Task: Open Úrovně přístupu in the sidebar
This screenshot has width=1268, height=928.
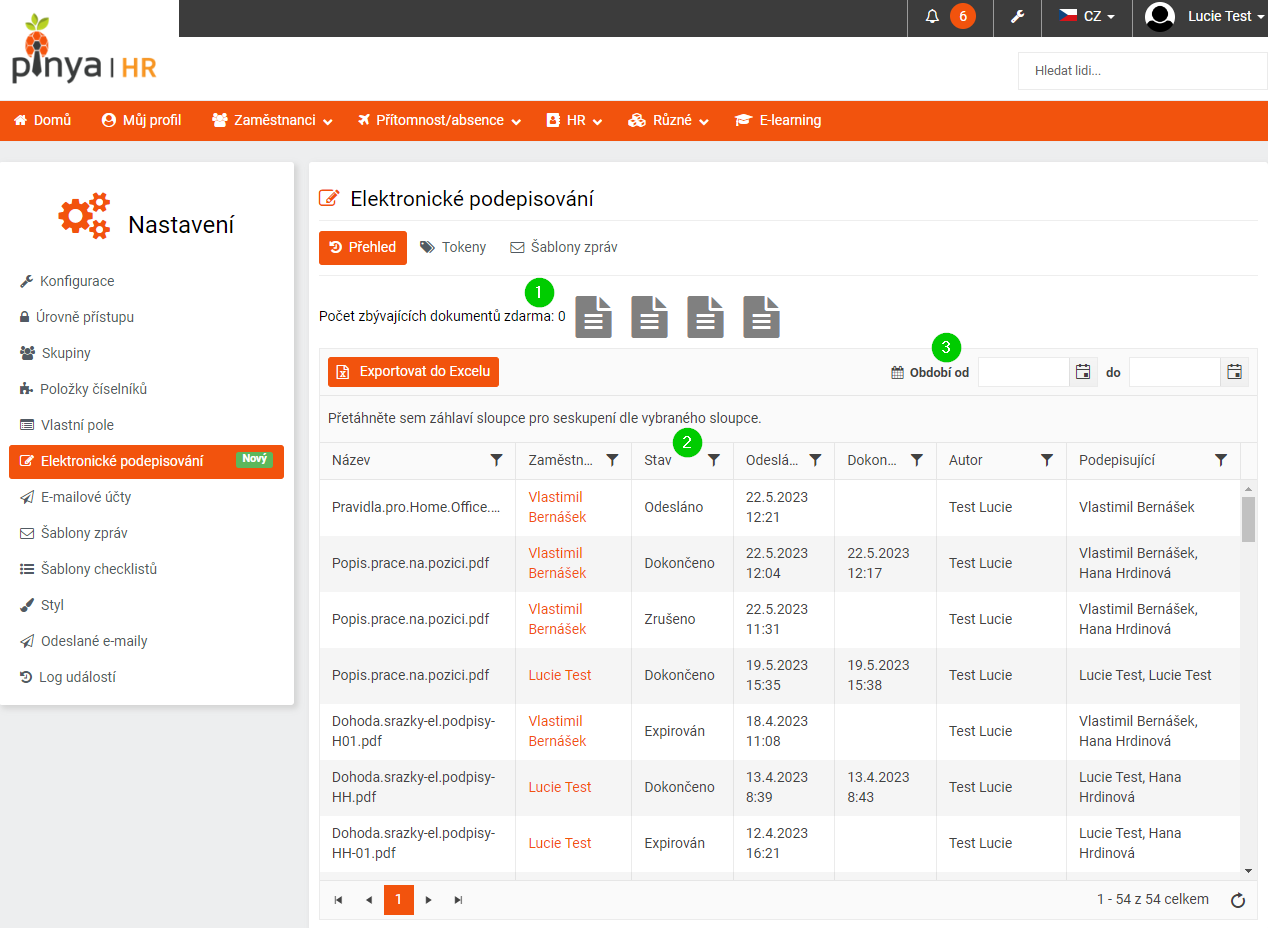Action: click(77, 317)
